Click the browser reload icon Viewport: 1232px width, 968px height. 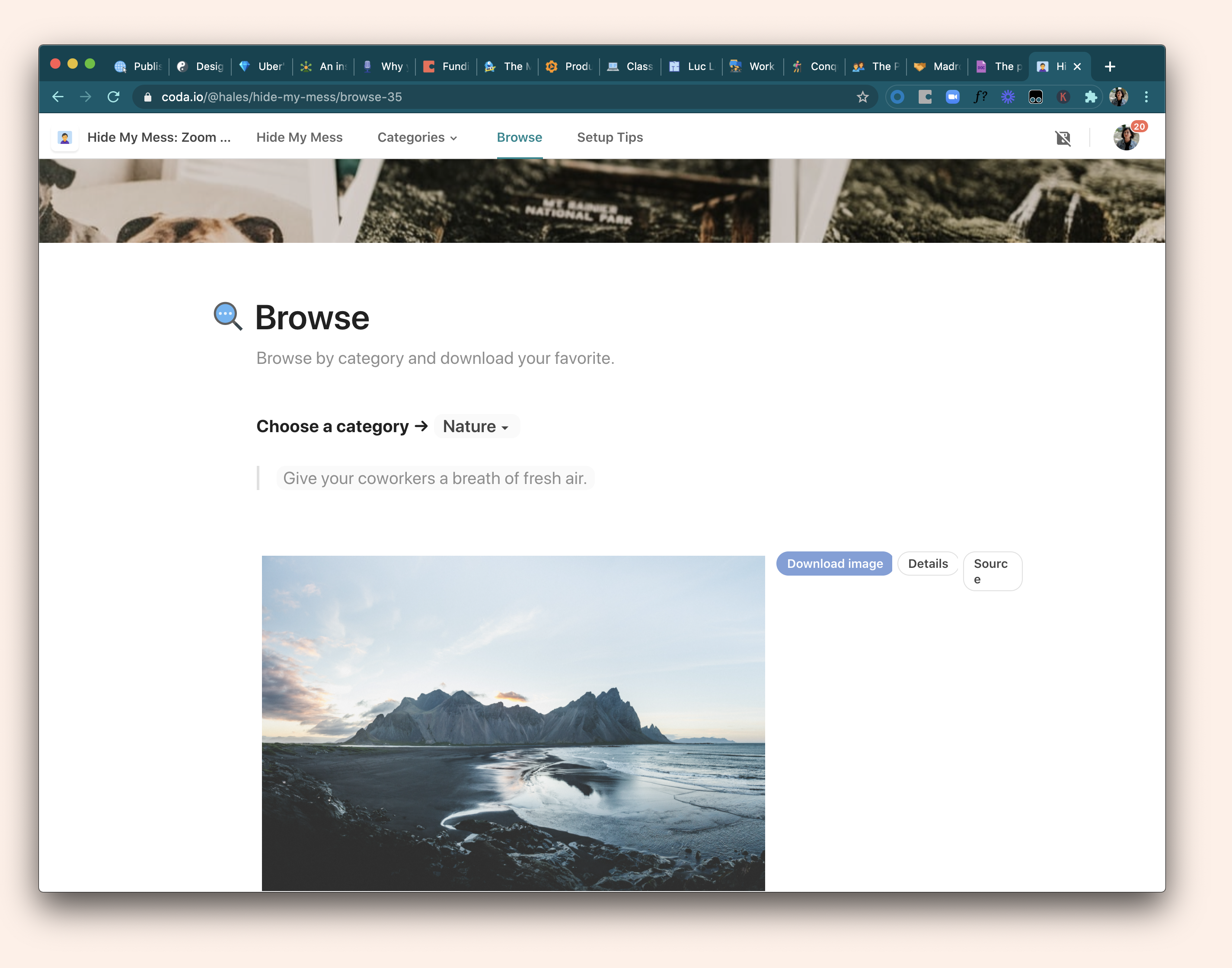click(113, 97)
